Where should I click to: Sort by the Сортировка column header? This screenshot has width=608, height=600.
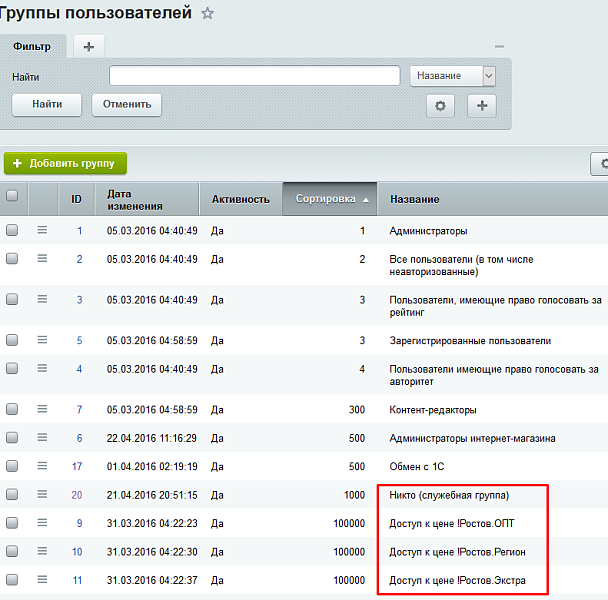(330, 199)
